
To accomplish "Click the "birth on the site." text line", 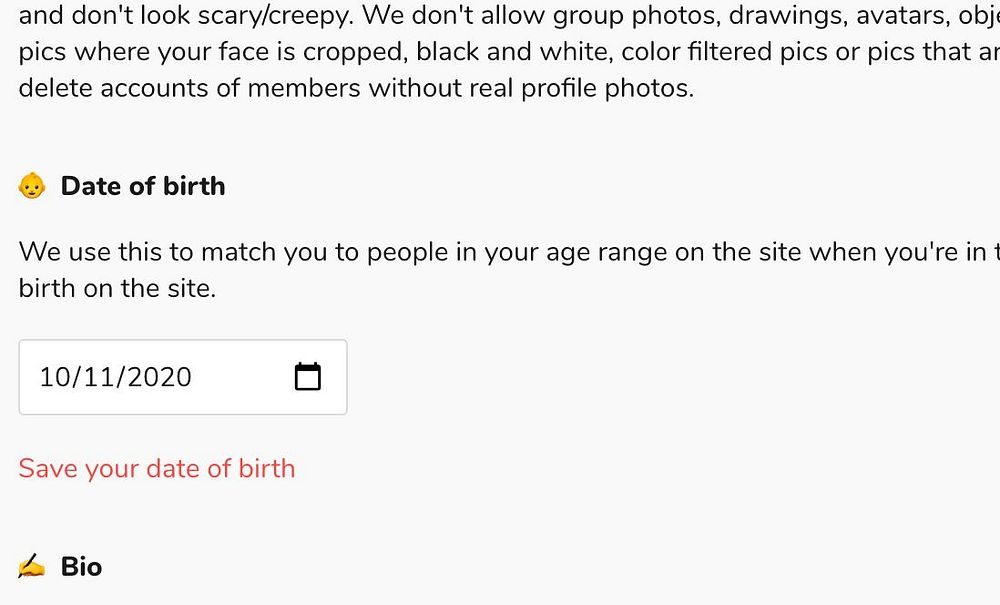I will (117, 290).
